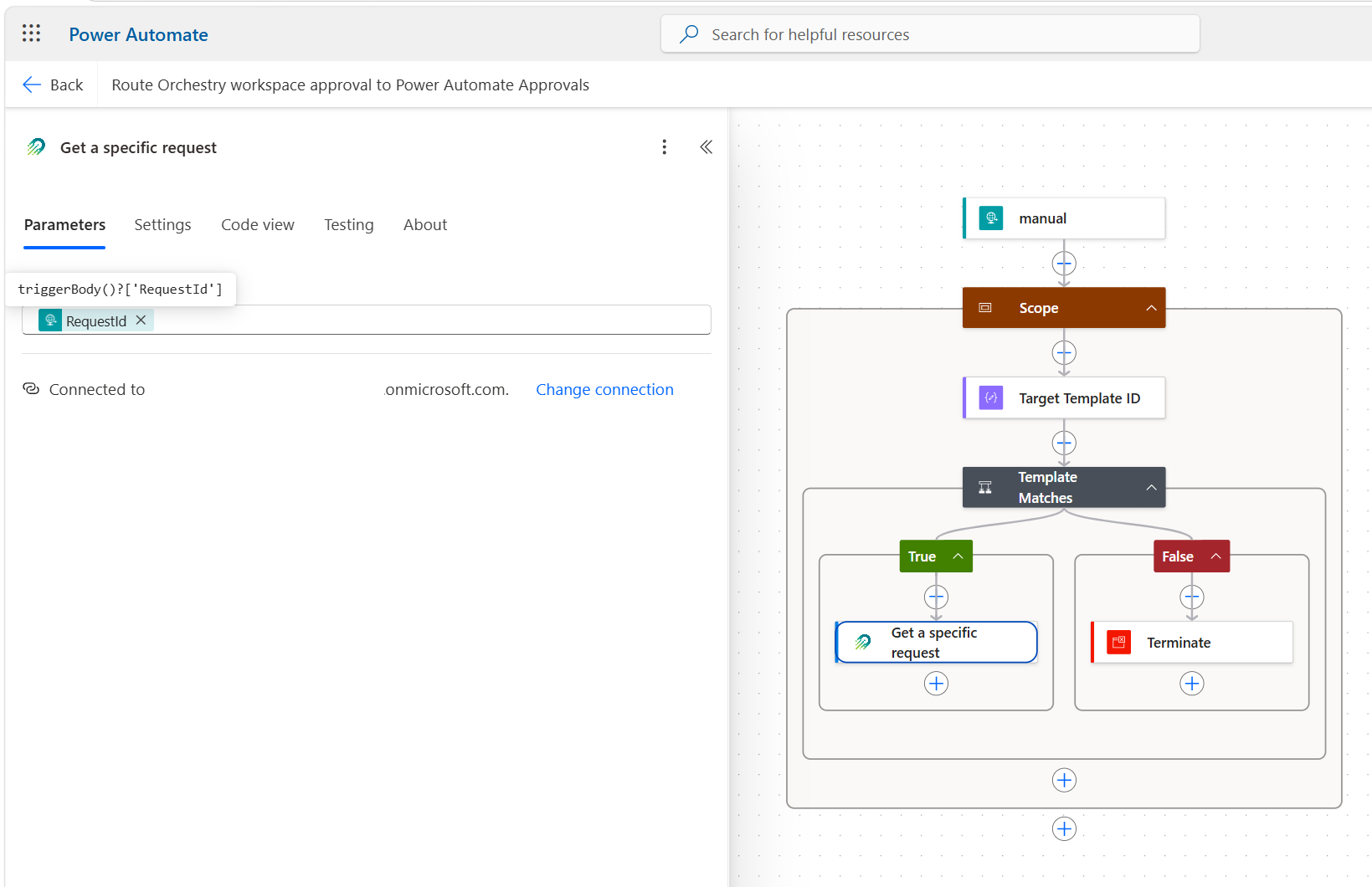Add an action below manual trigger
The height and width of the screenshot is (887, 1372).
tap(1064, 264)
